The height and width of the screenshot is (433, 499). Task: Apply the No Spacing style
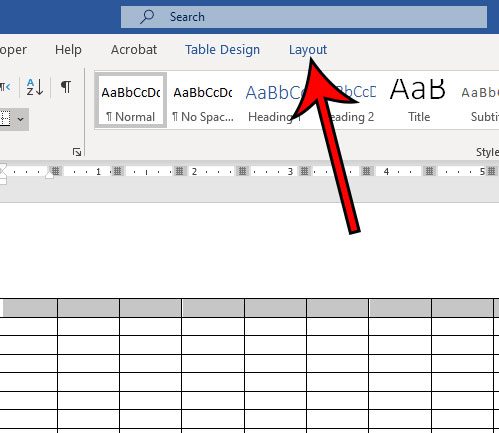coord(203,100)
